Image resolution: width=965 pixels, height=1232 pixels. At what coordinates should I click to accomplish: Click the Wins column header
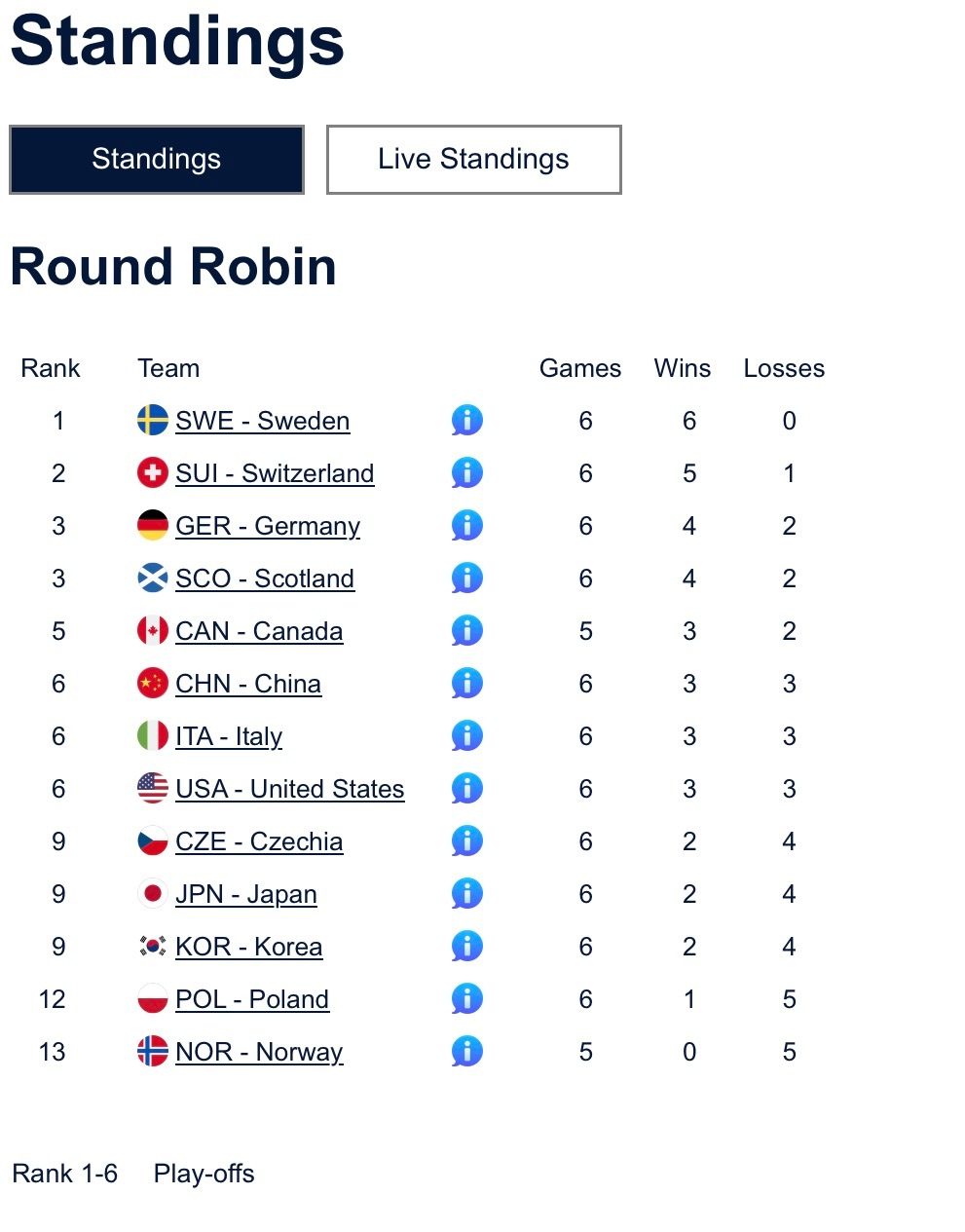point(682,368)
